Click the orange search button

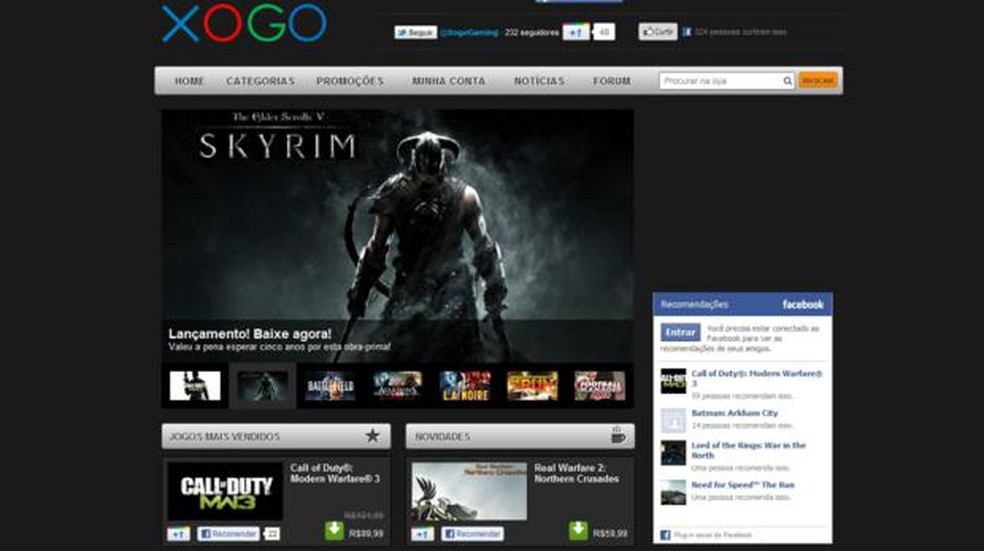pos(818,81)
